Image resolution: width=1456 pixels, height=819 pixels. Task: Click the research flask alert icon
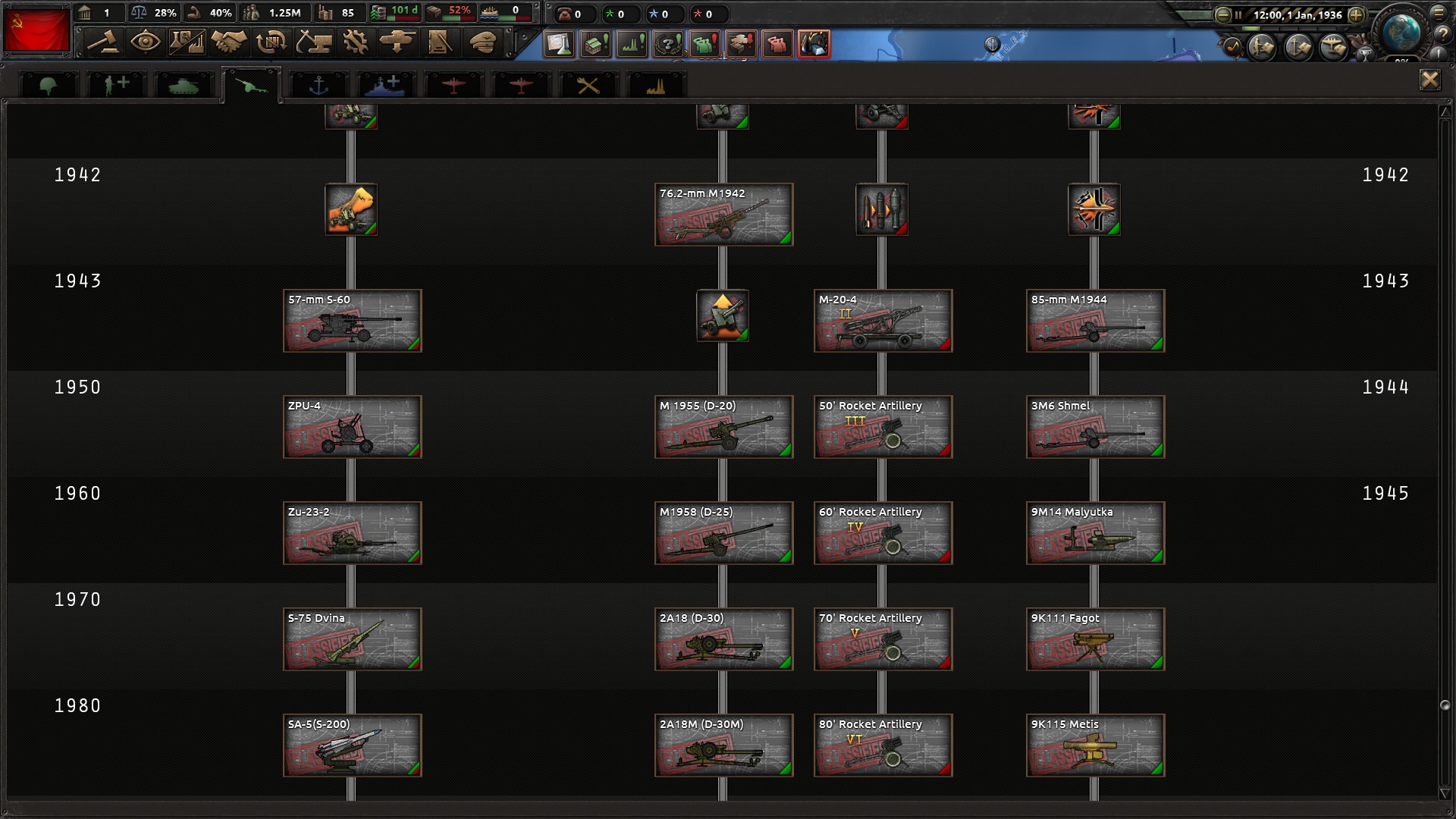559,44
